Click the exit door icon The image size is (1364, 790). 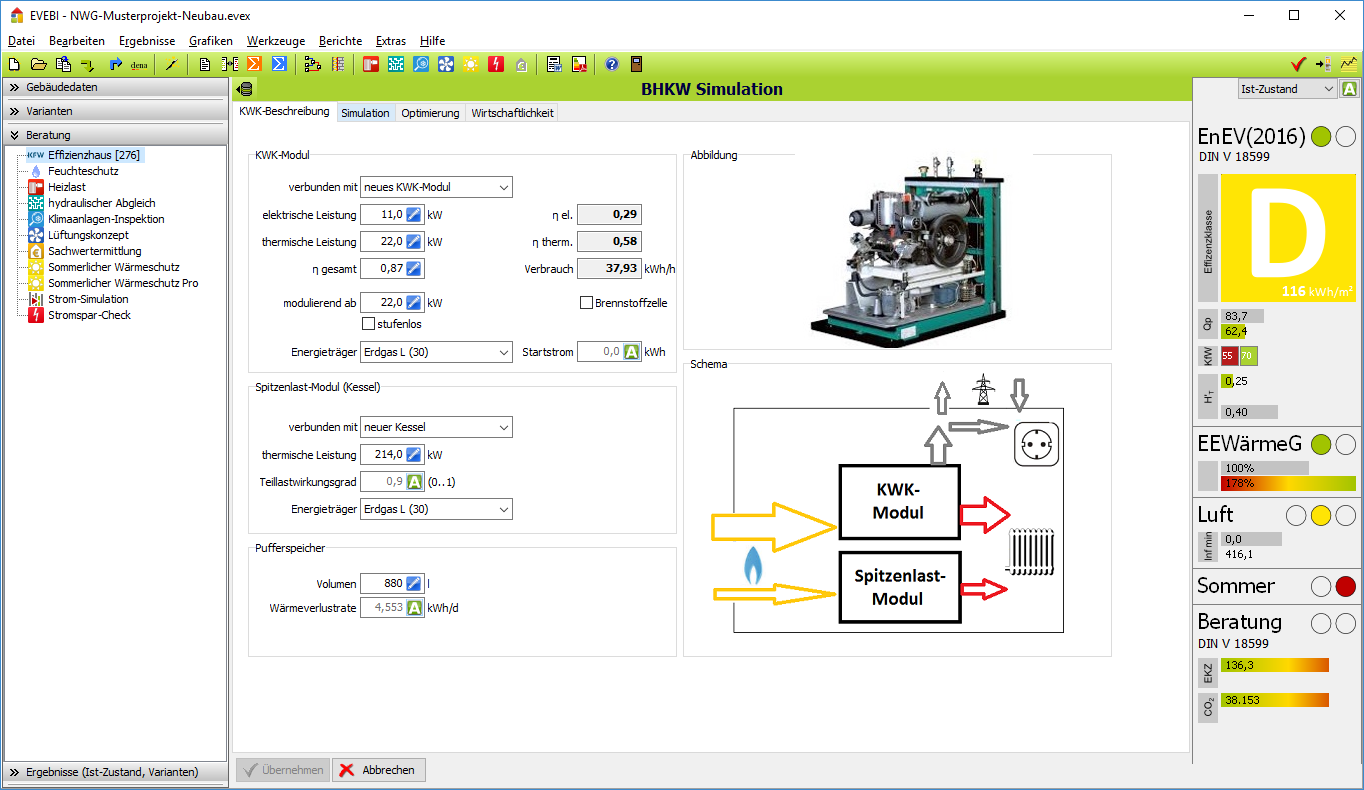point(636,64)
